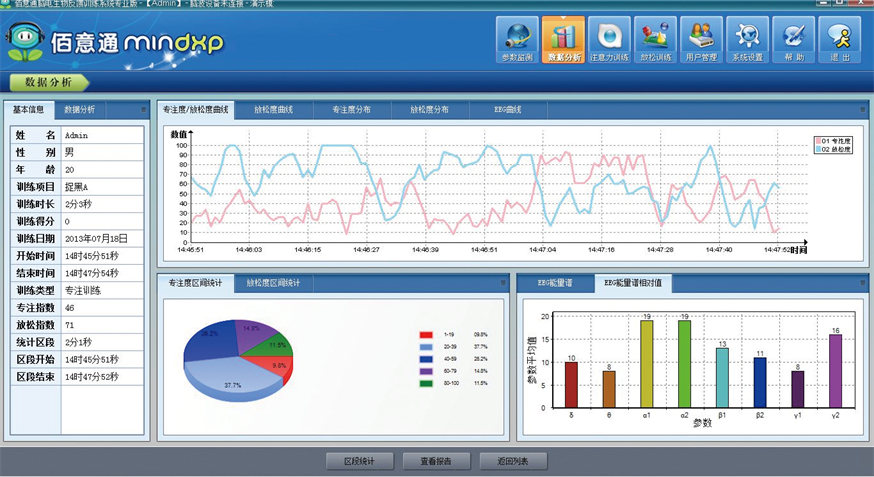Open the pie chart panel corner dropdown
Image resolution: width=874 pixels, height=477 pixels.
504,284
